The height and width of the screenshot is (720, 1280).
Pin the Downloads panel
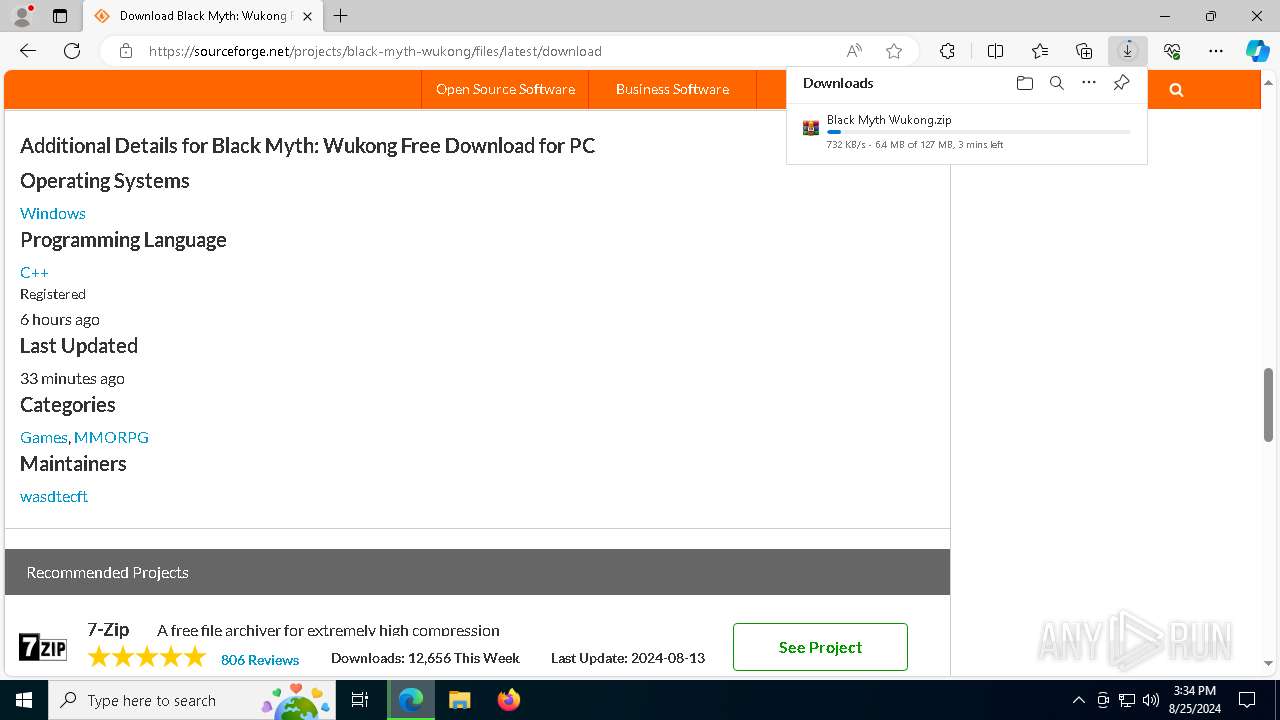(x=1121, y=83)
